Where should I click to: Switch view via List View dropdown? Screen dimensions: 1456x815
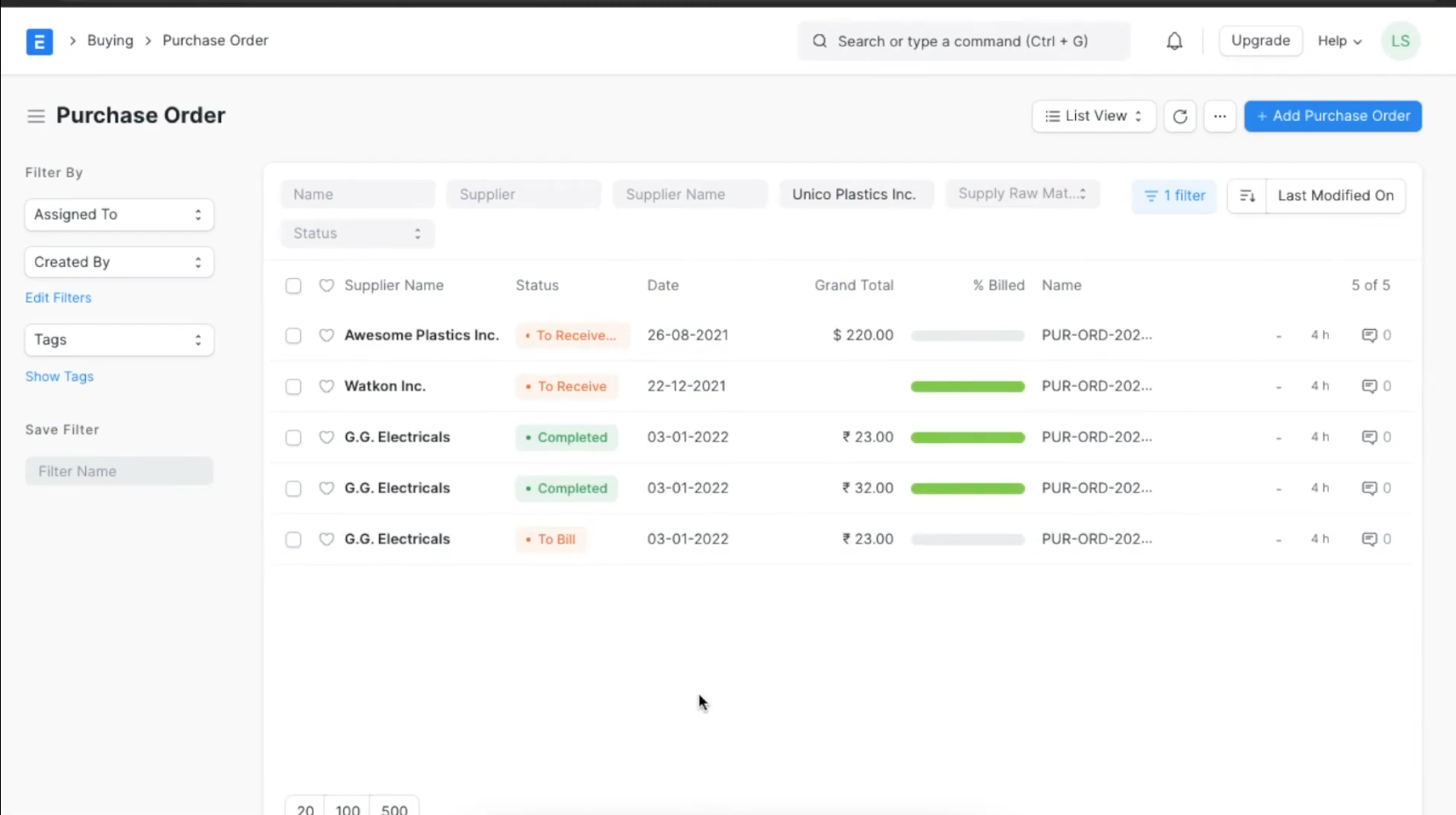tap(1094, 116)
